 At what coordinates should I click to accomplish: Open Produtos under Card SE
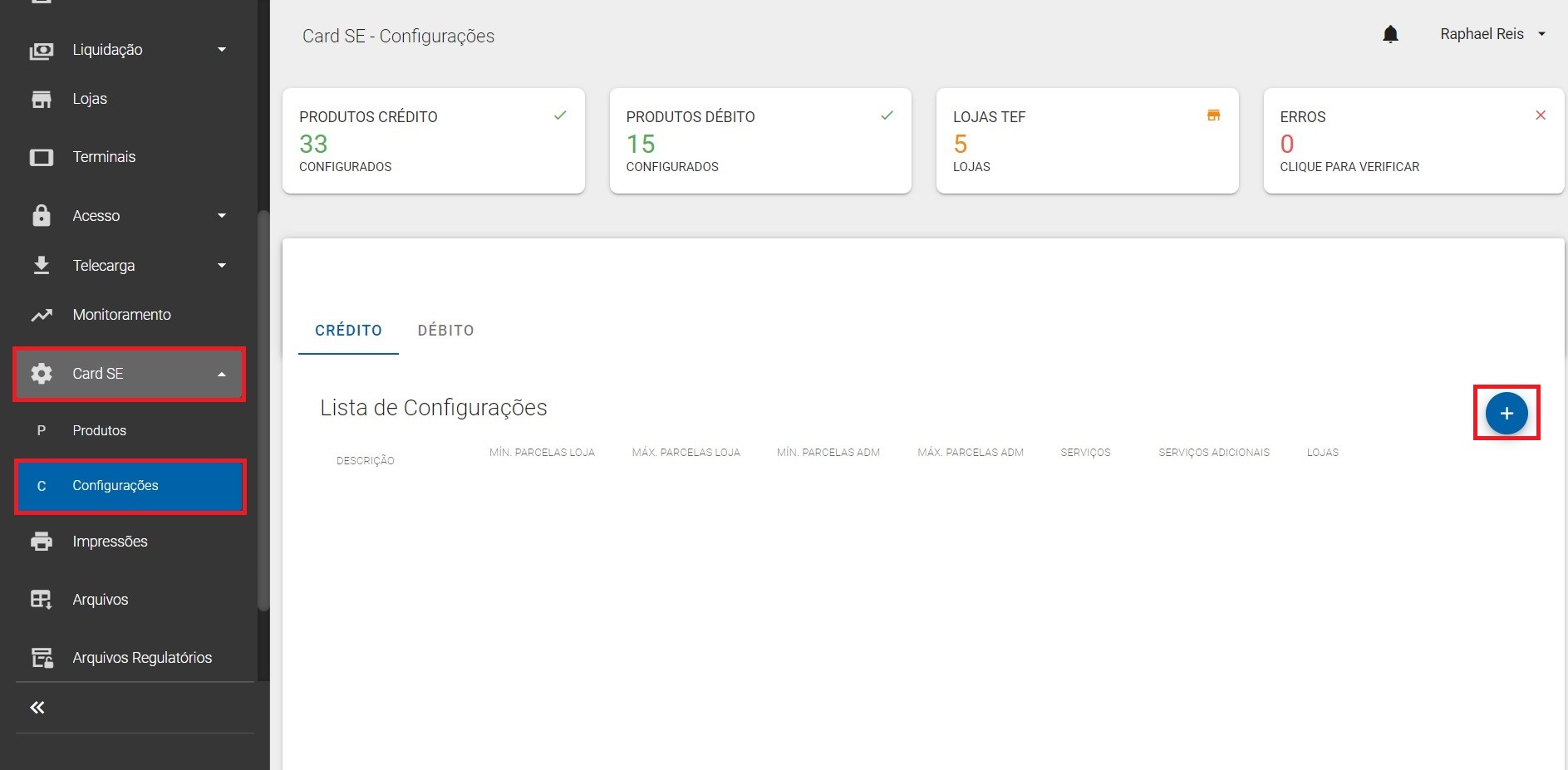click(x=100, y=430)
